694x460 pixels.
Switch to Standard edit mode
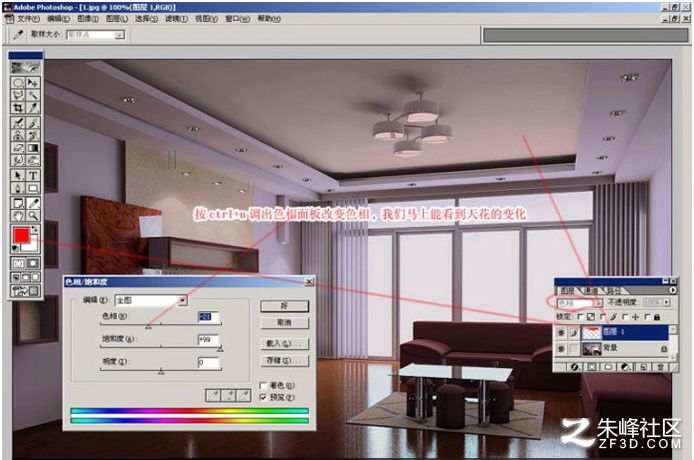[18, 263]
